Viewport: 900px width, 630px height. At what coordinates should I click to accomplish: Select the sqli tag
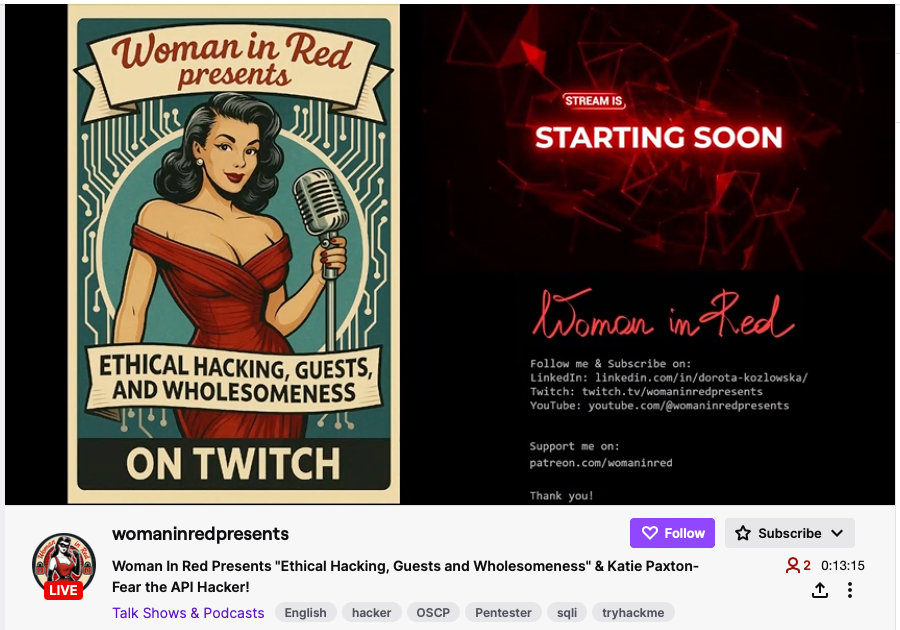point(567,613)
